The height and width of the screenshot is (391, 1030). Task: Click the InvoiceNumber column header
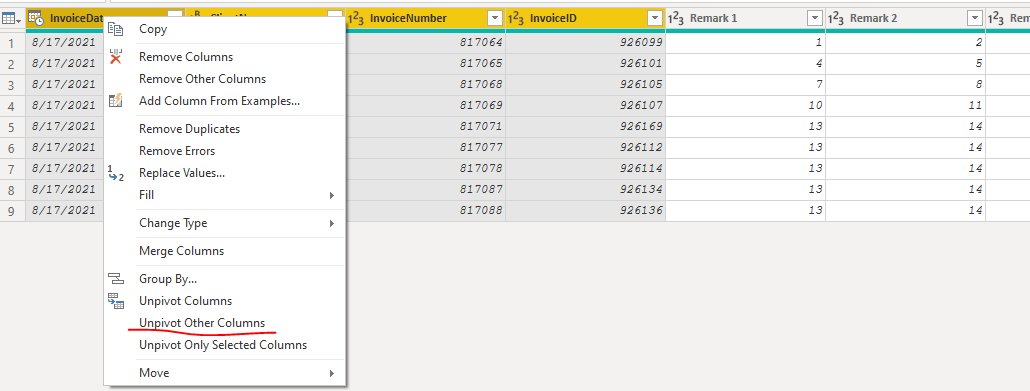coord(425,18)
